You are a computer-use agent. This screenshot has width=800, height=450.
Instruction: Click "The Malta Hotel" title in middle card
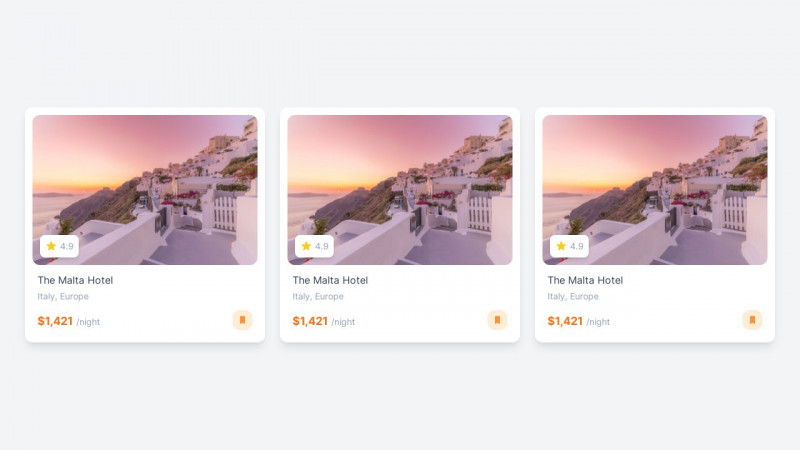point(330,280)
